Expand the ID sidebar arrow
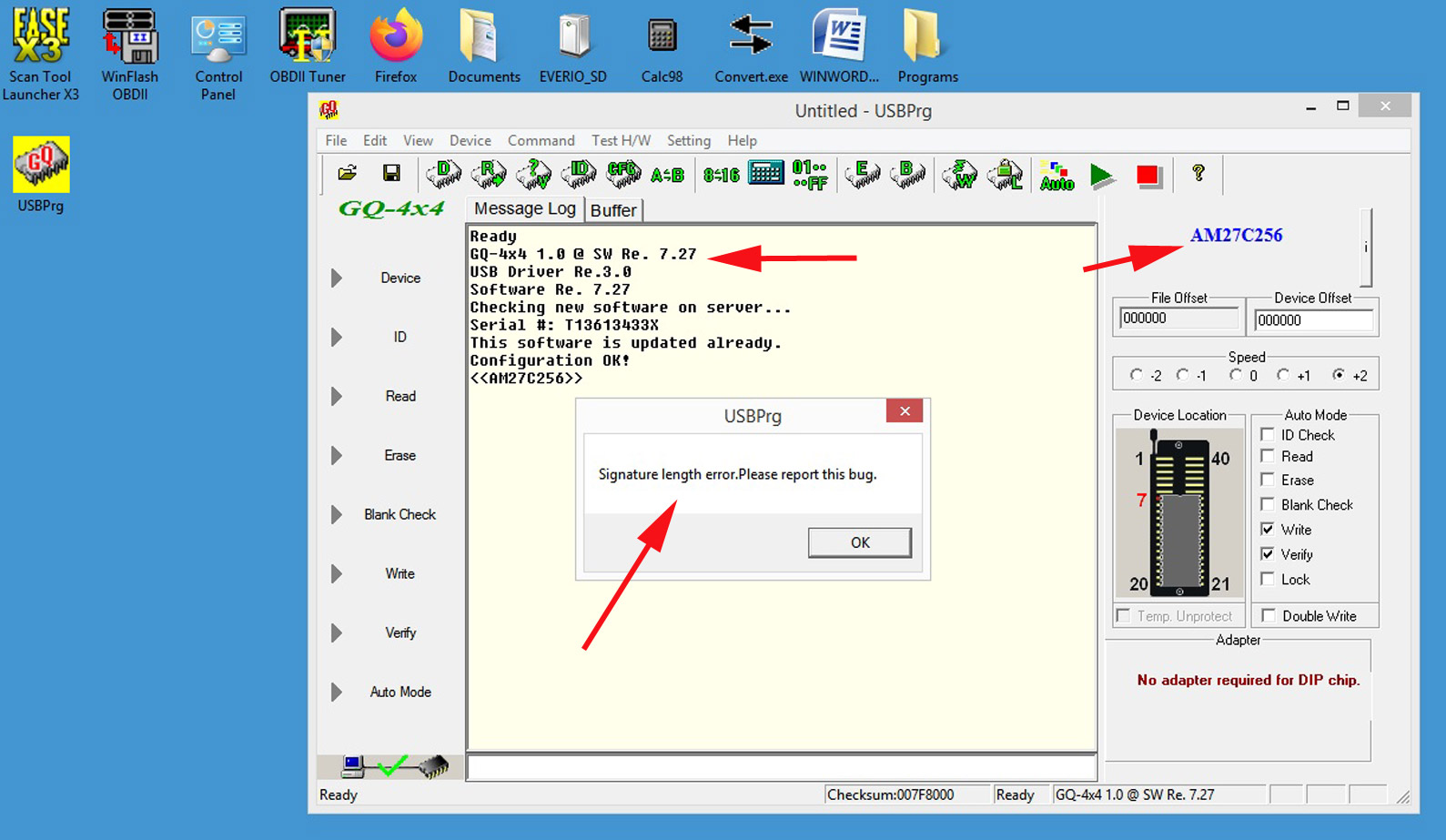1446x840 pixels. point(337,337)
